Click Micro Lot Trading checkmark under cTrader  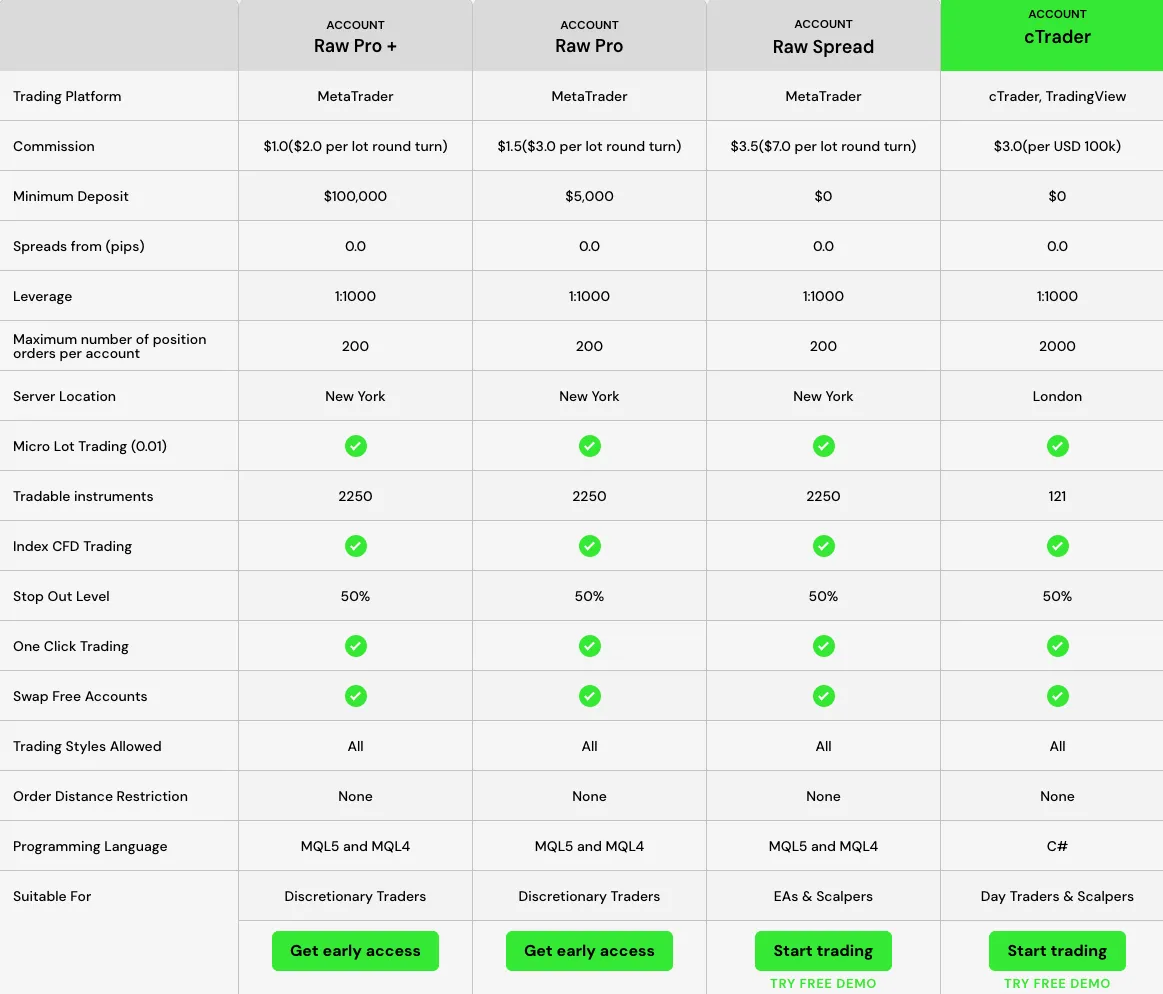click(x=1058, y=446)
